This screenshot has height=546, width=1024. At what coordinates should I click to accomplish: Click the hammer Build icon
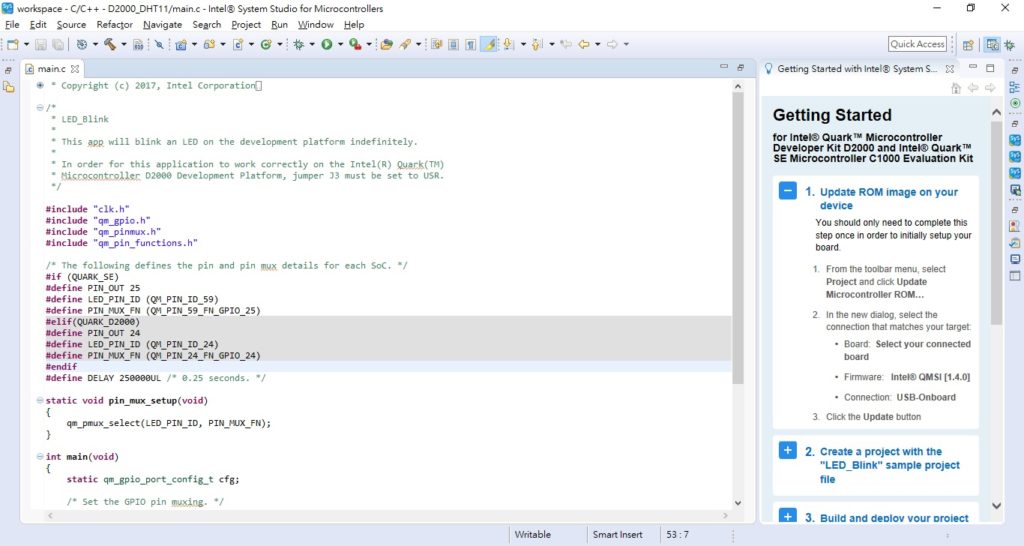(110, 44)
